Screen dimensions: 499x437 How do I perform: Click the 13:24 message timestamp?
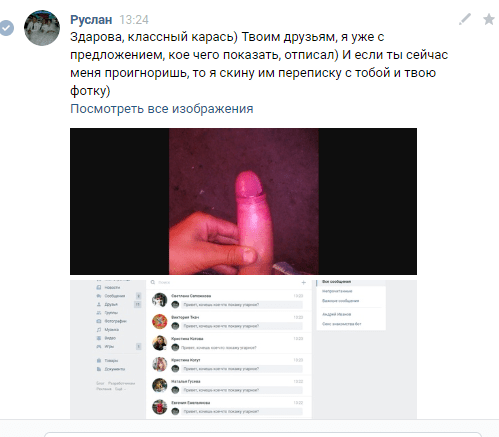(x=134, y=20)
